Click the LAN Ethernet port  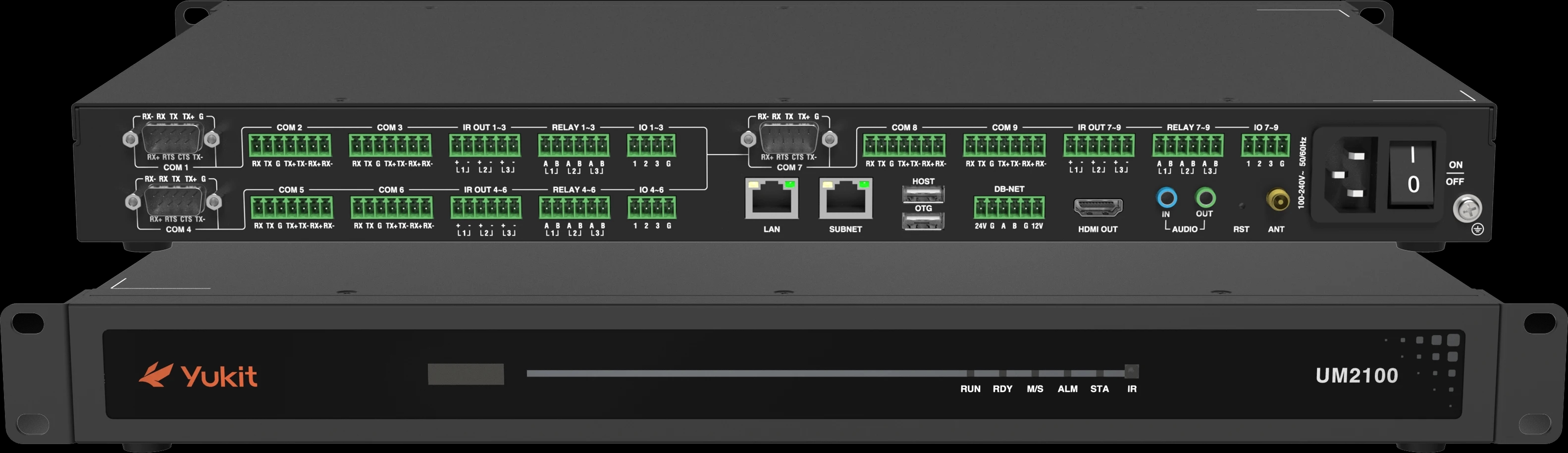772,198
